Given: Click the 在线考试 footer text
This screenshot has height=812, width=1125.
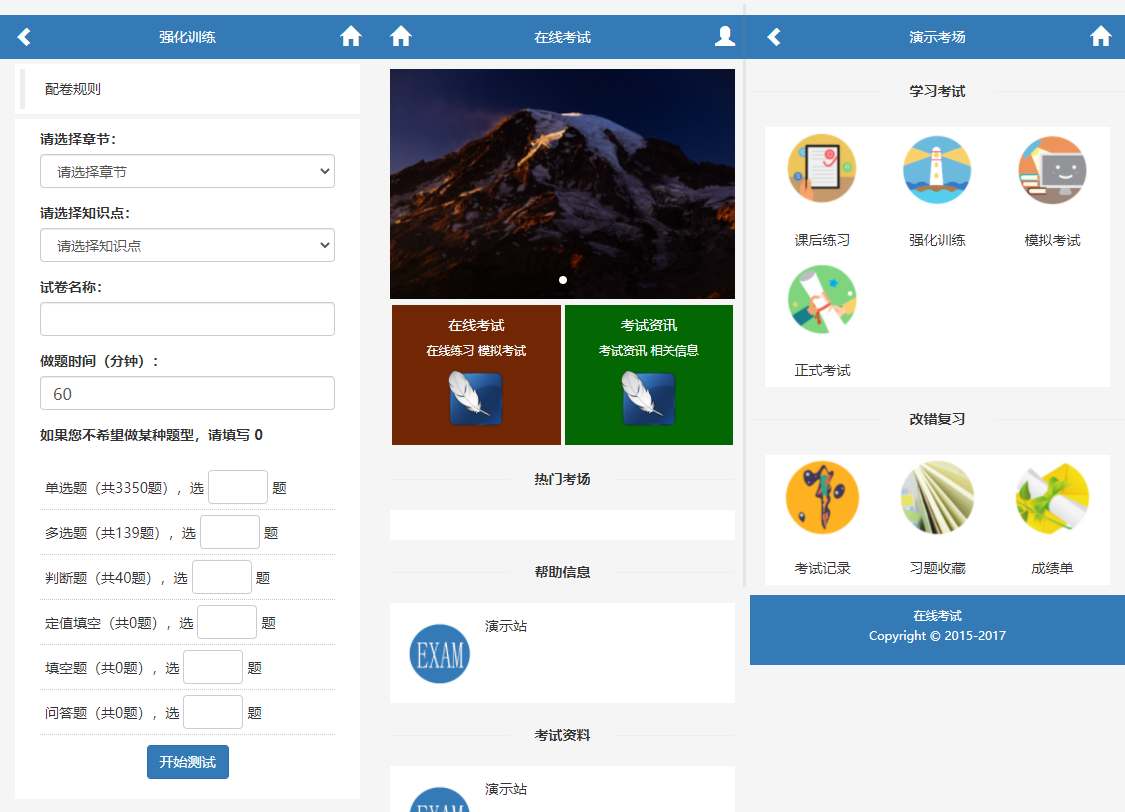Looking at the screenshot, I should pos(937,615).
